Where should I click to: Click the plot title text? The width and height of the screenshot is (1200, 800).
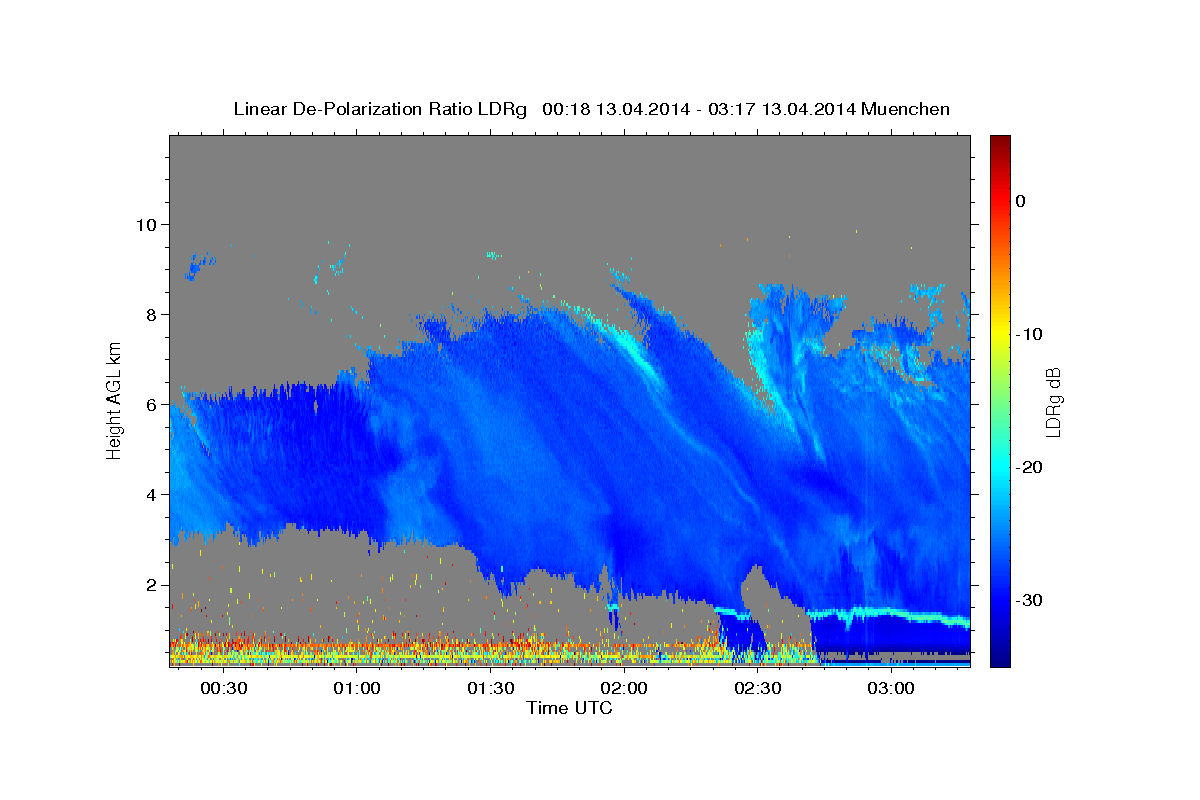point(591,109)
